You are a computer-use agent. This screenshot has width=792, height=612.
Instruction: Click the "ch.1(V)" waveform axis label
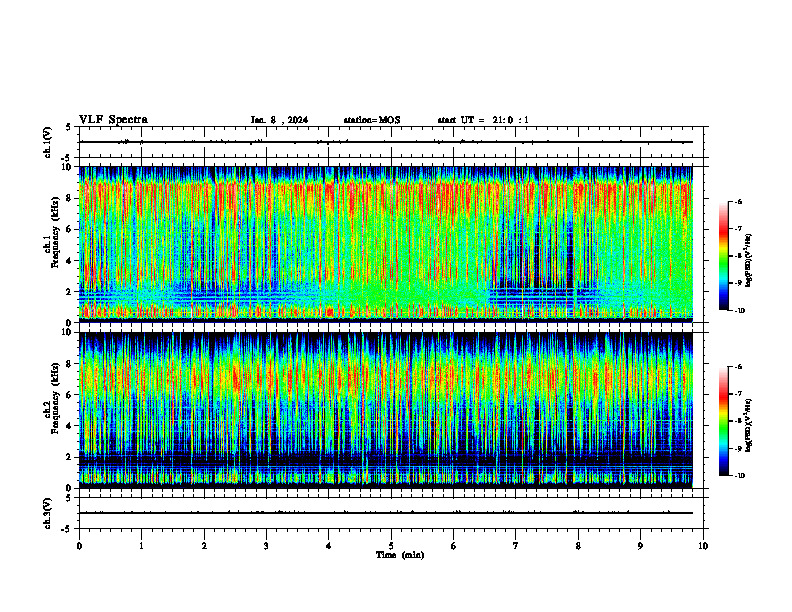tap(48, 142)
